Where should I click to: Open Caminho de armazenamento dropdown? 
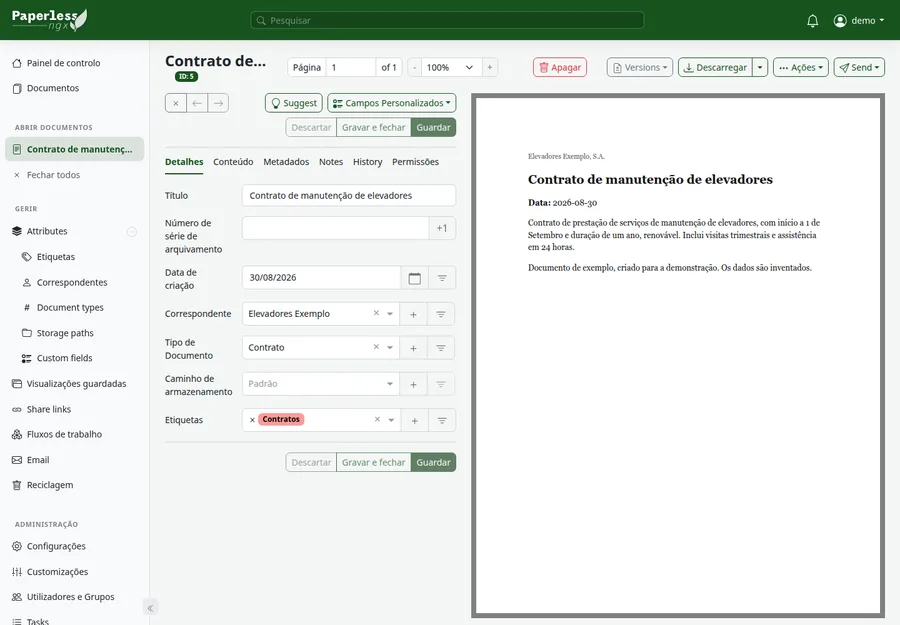click(321, 384)
